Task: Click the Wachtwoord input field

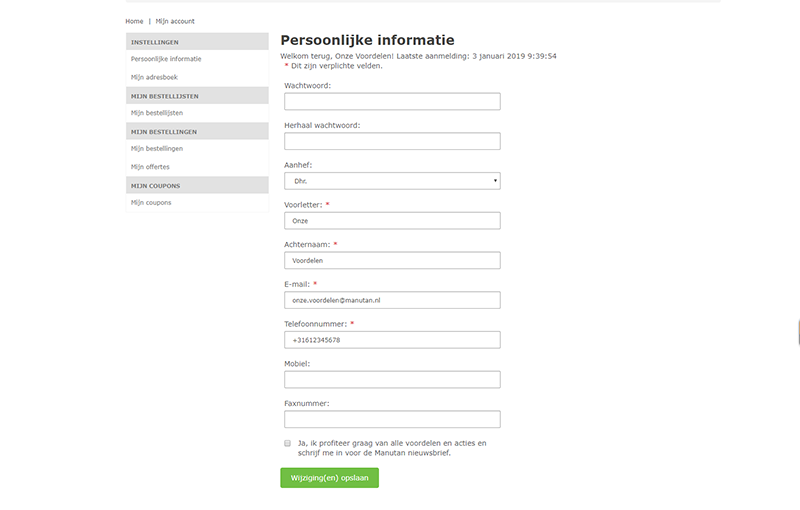Action: [x=392, y=101]
